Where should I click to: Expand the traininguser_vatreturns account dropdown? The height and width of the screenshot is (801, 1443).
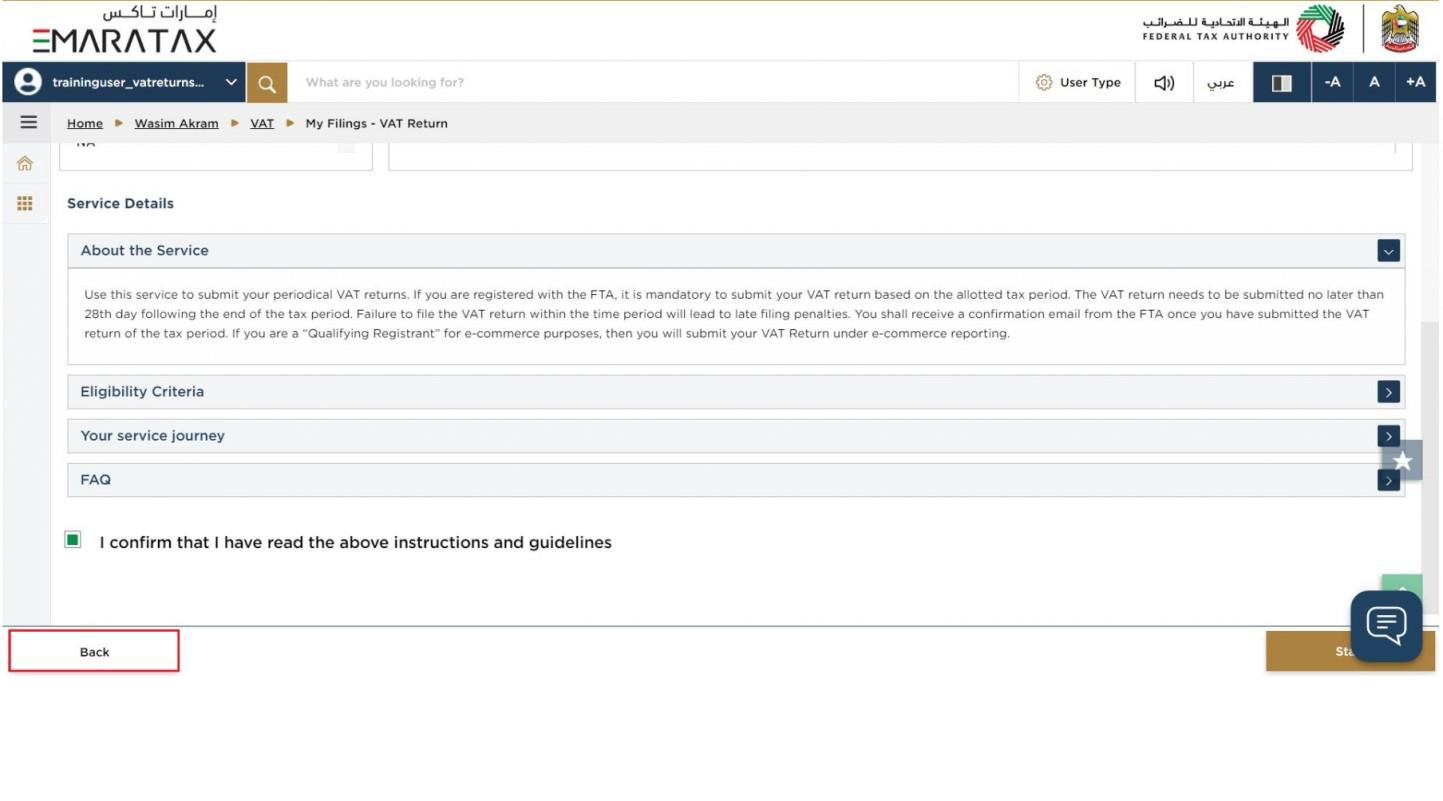click(231, 83)
